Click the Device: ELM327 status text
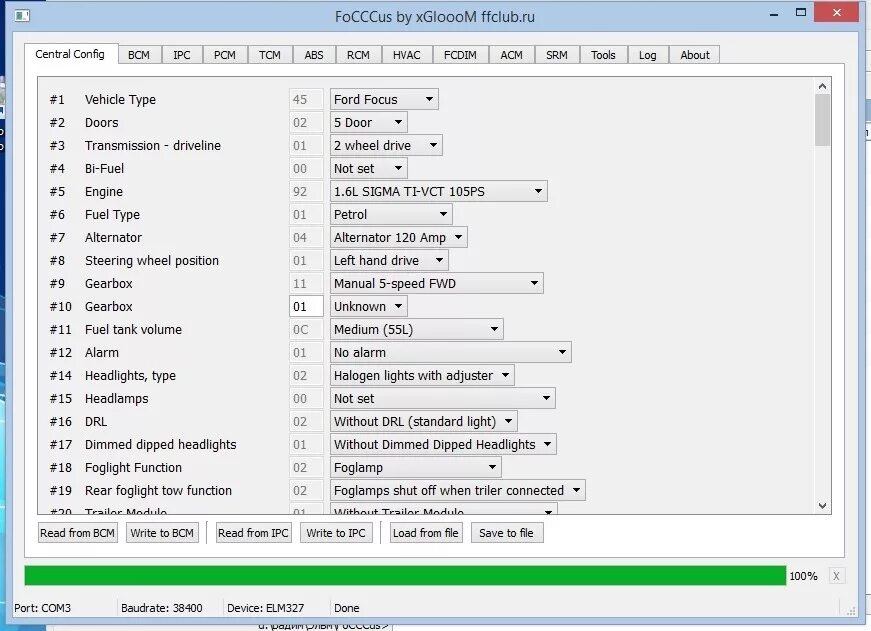Screen dimensions: 871x631 (266, 608)
